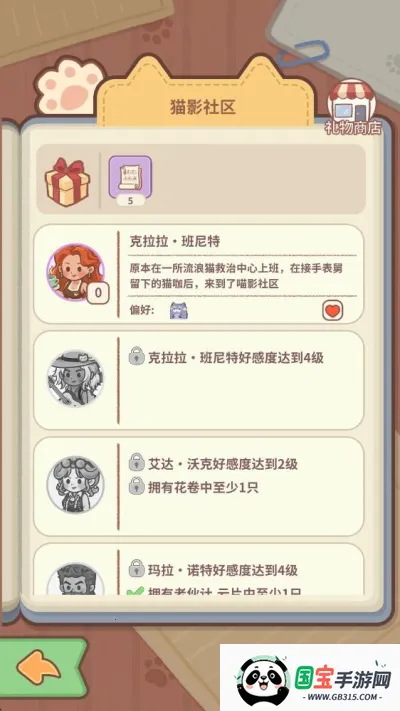Viewport: 400px width, 711px height.
Task: Tap the locked curly hair character avatar
Action: point(75,484)
